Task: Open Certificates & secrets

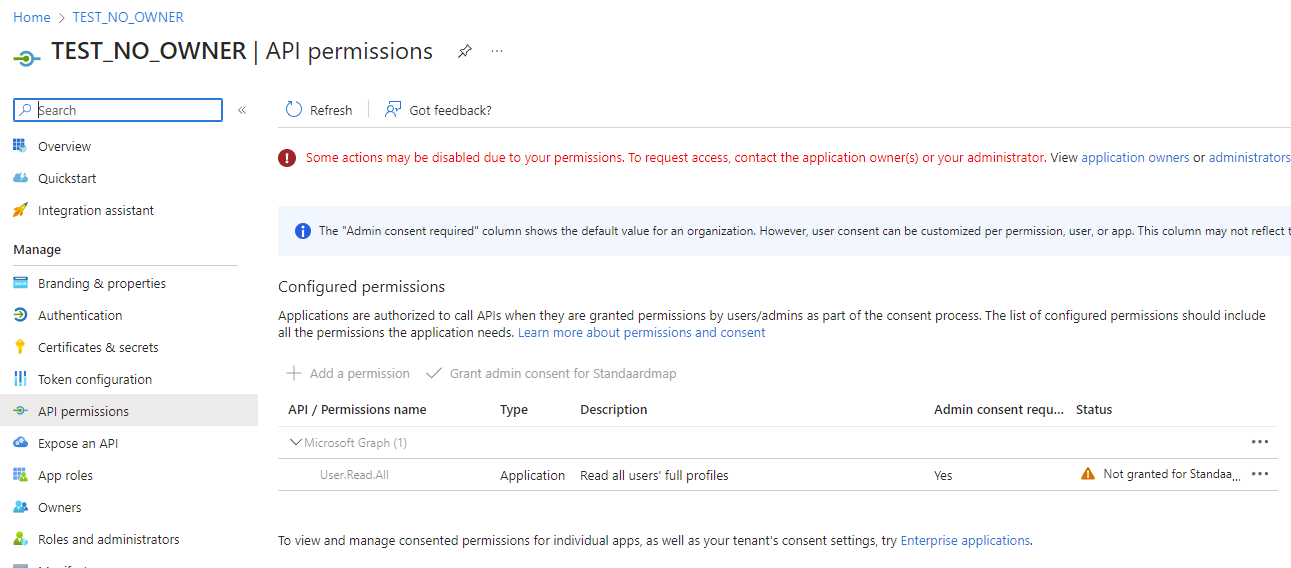Action: pyautogui.click(x=98, y=347)
